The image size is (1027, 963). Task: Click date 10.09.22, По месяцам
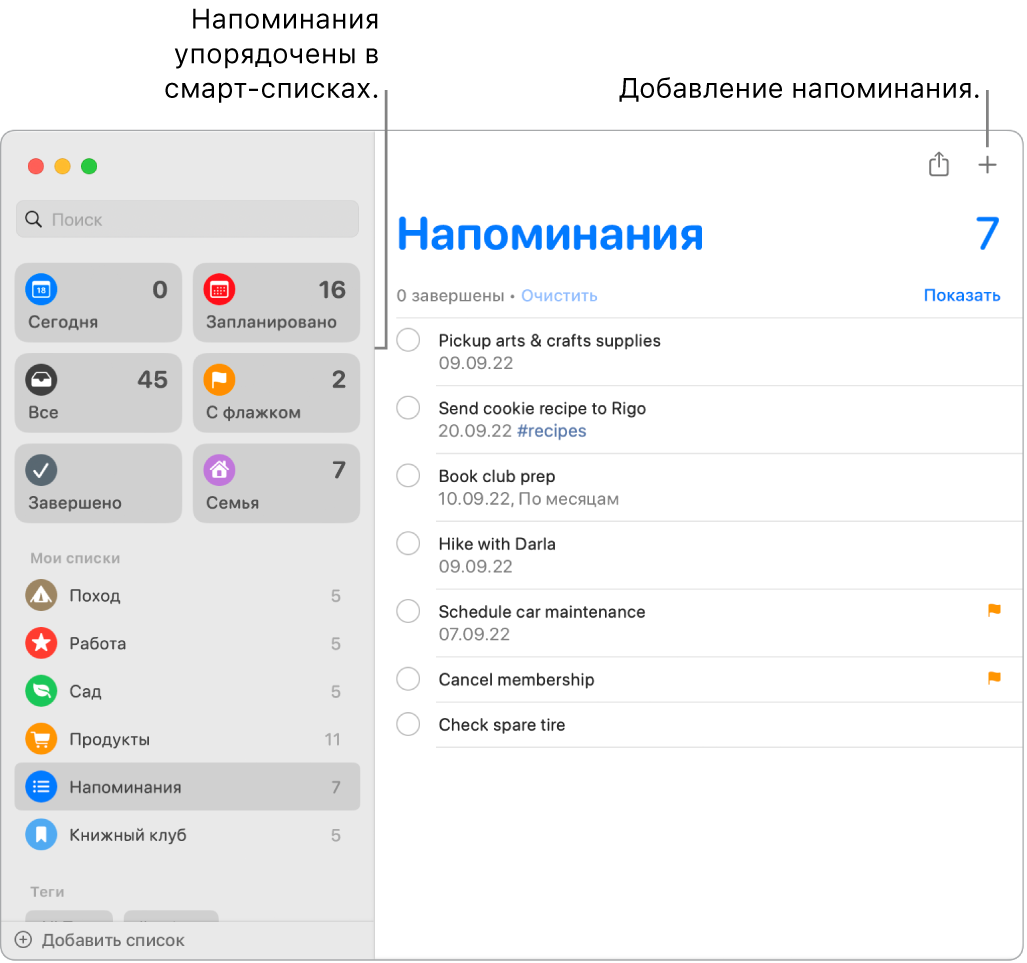pos(529,499)
